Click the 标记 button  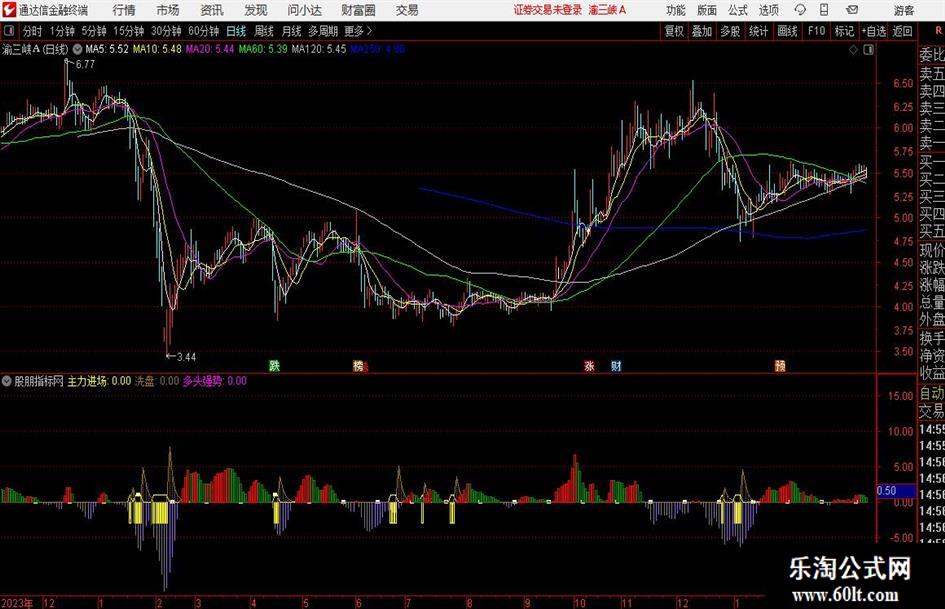pos(844,31)
